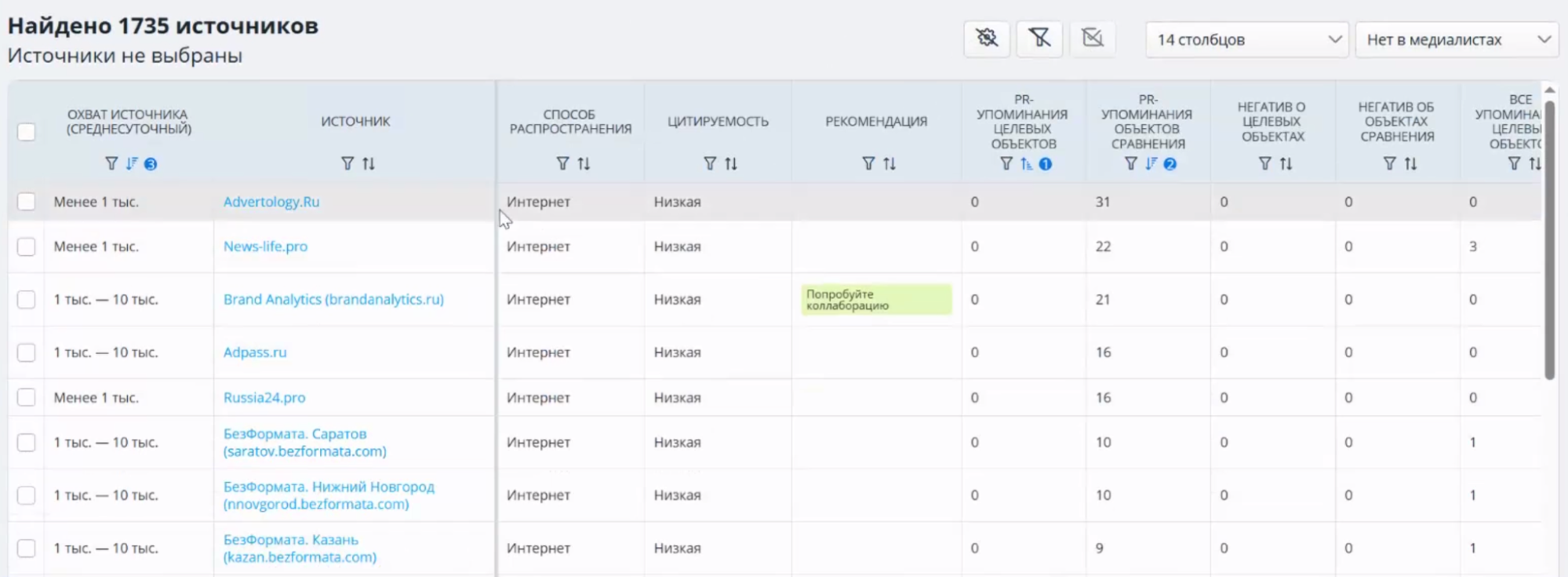1568x577 pixels.
Task: Check the Advertology.Ru row checkbox
Action: [27, 202]
